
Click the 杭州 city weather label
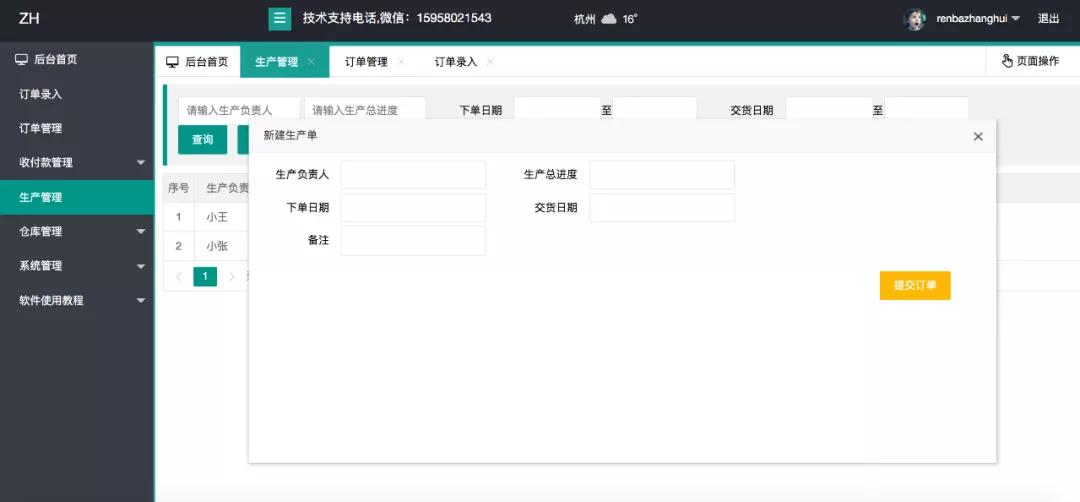click(585, 19)
